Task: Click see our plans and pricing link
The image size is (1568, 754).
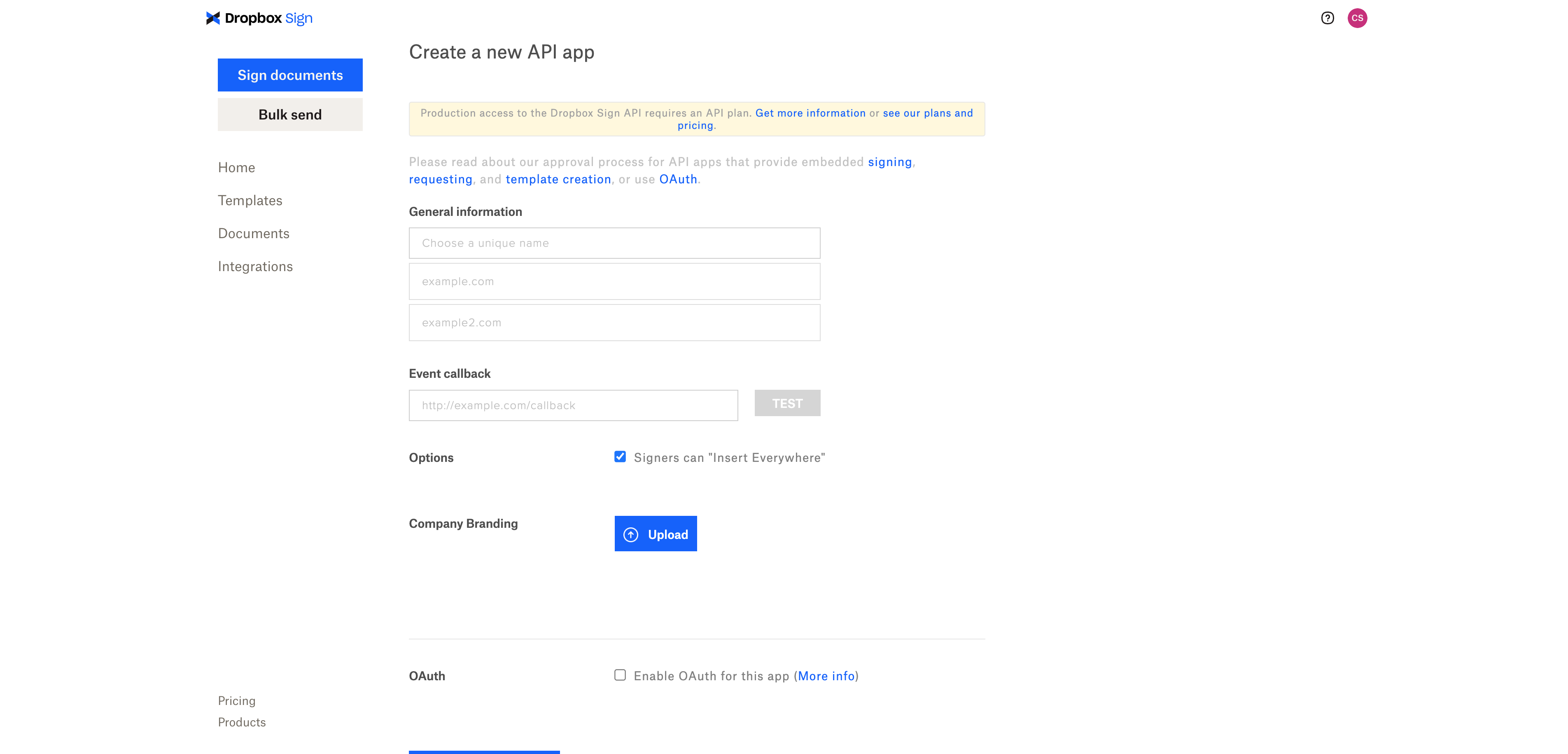Action: point(928,112)
